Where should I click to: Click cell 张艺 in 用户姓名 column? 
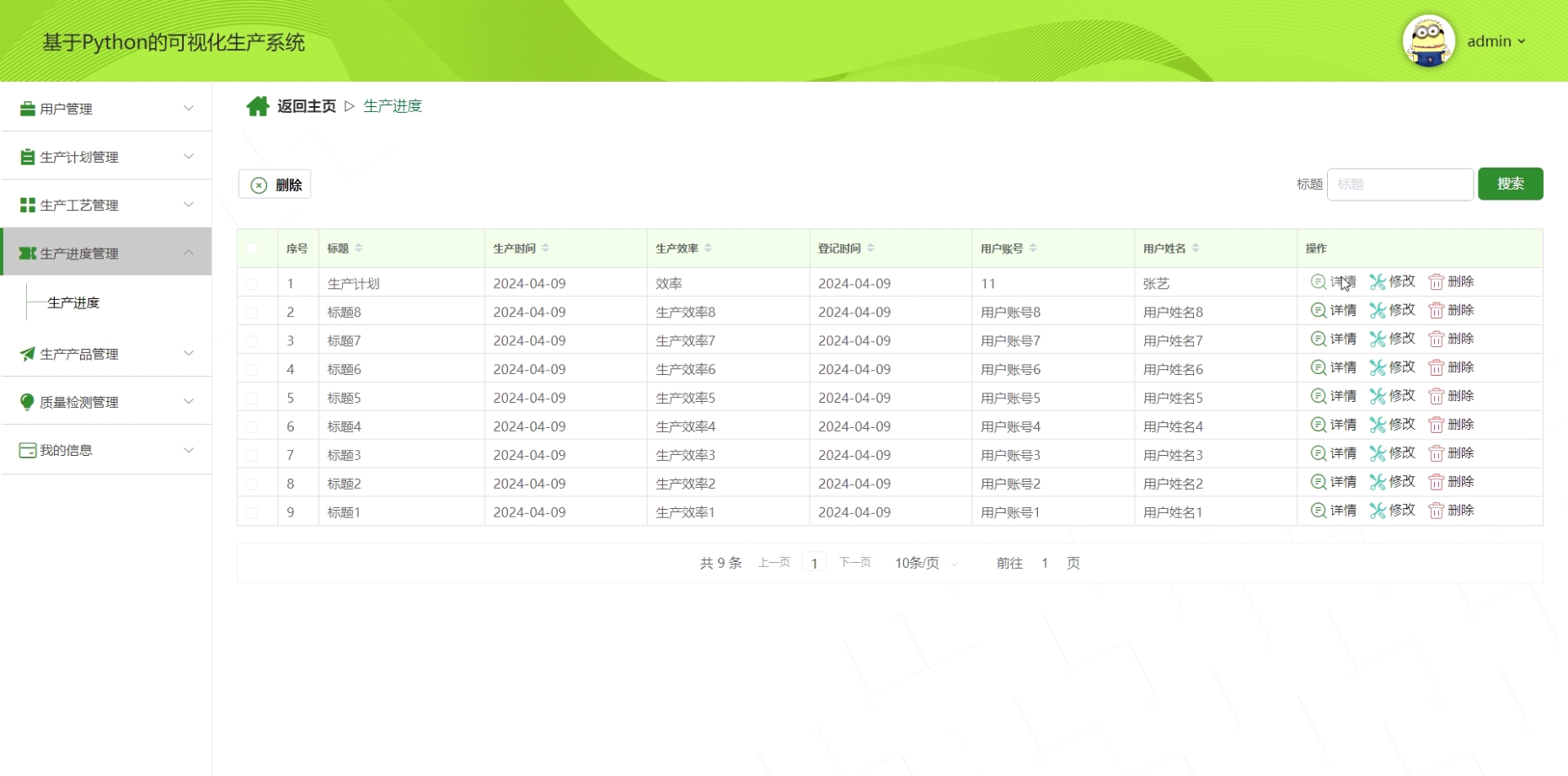[1156, 284]
